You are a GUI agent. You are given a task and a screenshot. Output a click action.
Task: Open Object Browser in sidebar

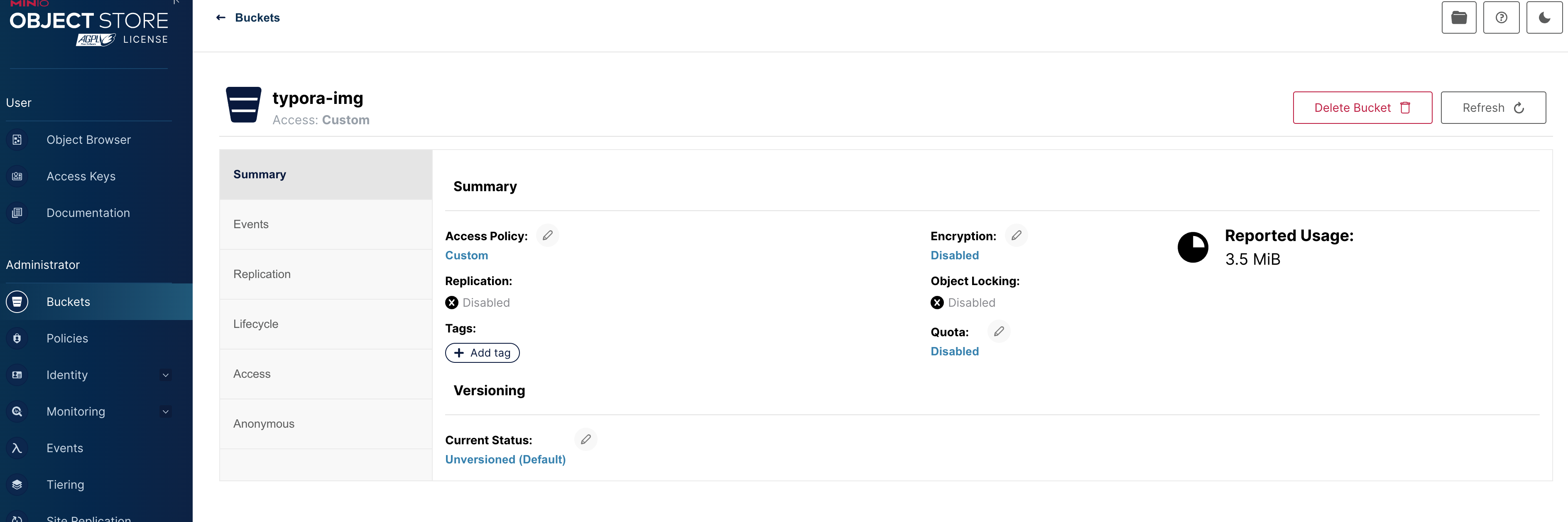click(88, 140)
